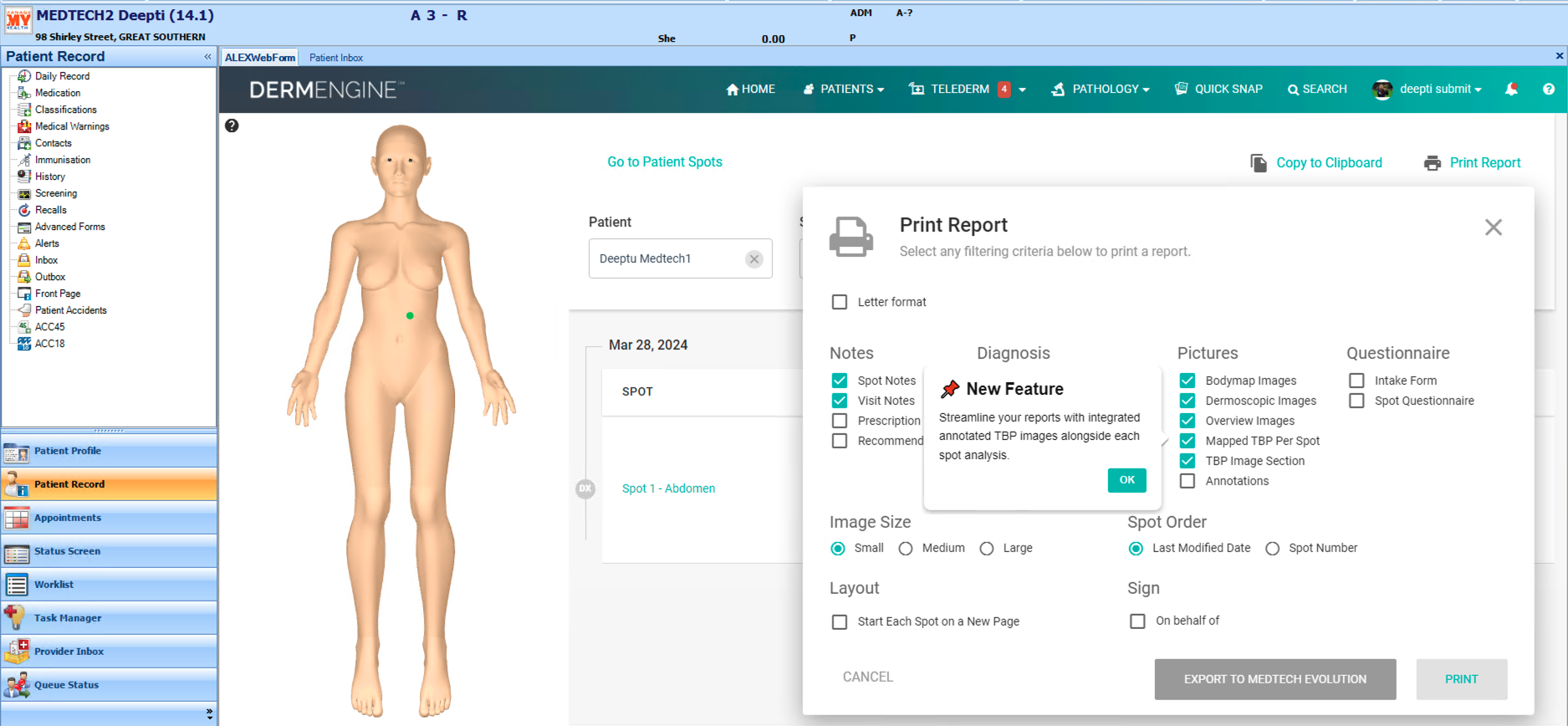Enable On behalf of signing
Image resolution: width=1568 pixels, height=726 pixels.
1137,621
